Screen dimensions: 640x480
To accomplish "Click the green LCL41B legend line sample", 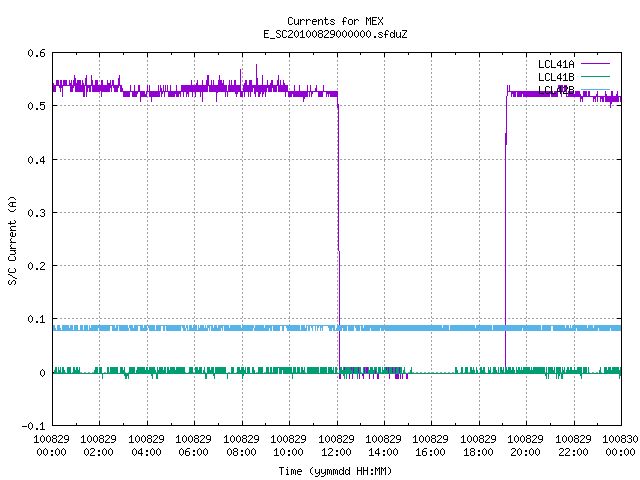I will [x=595, y=76].
